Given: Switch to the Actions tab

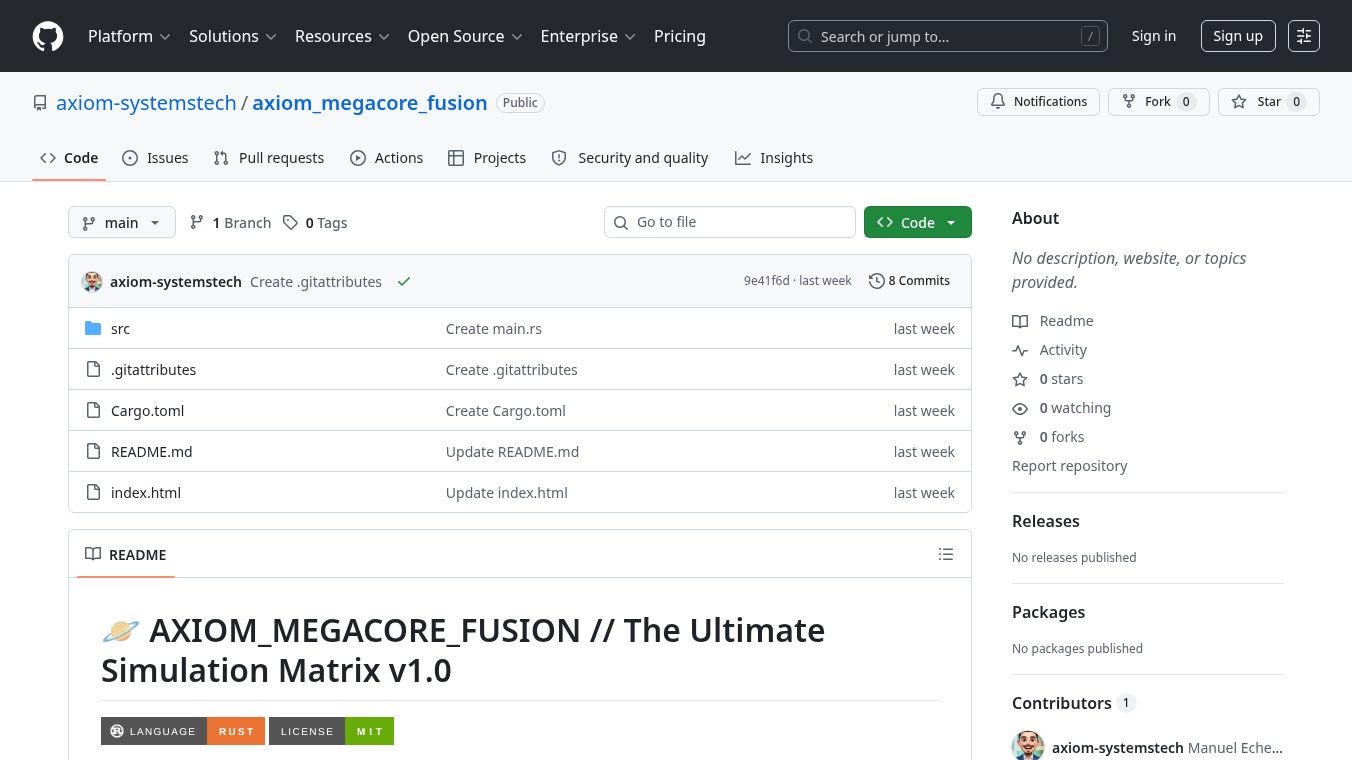Looking at the screenshot, I should (x=386, y=158).
